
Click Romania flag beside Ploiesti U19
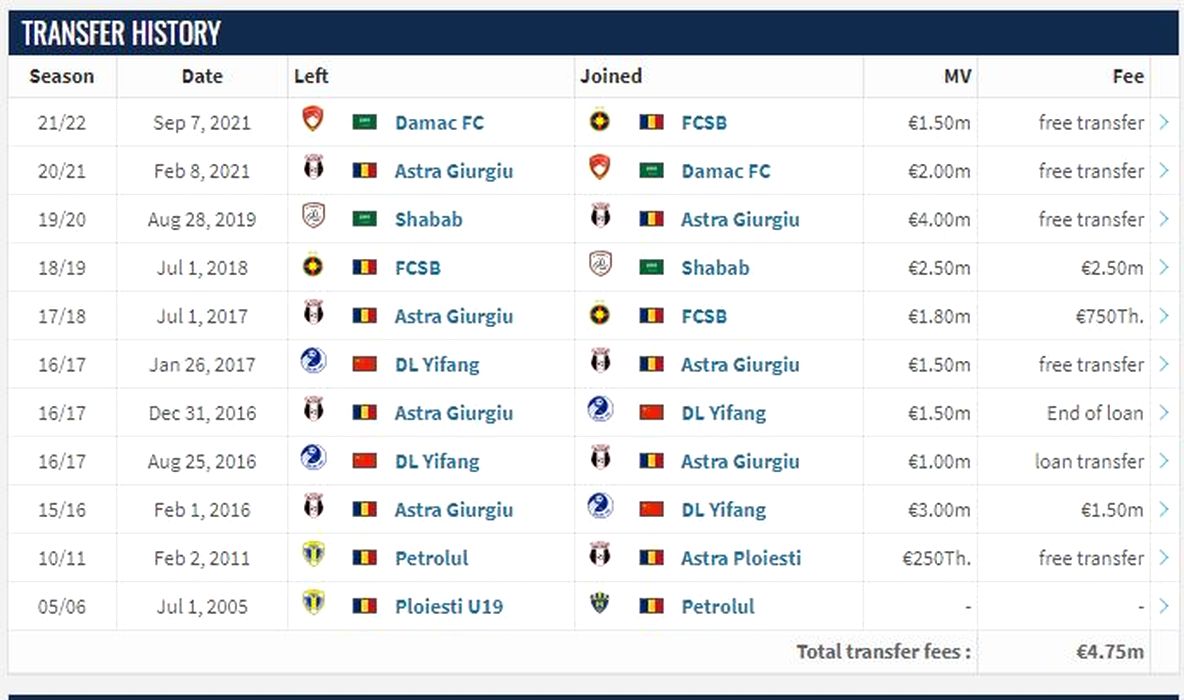click(x=365, y=606)
